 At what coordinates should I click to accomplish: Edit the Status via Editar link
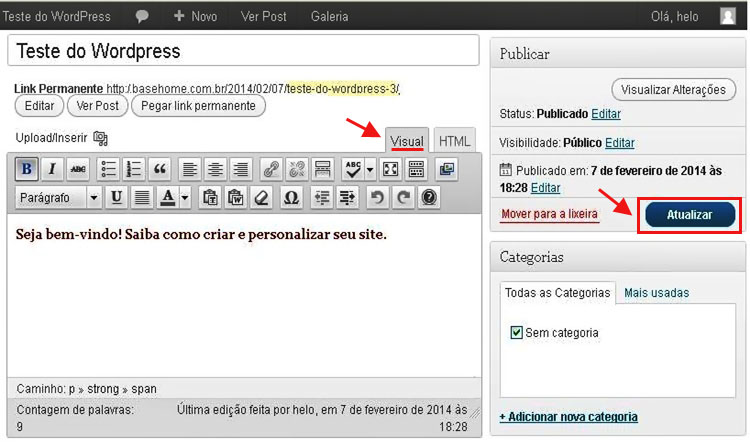pos(606,114)
